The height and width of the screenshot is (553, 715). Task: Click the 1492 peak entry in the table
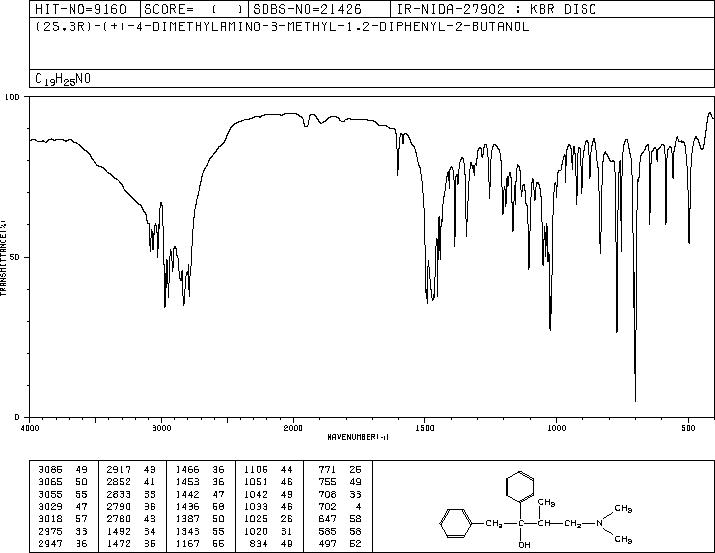tap(131, 531)
